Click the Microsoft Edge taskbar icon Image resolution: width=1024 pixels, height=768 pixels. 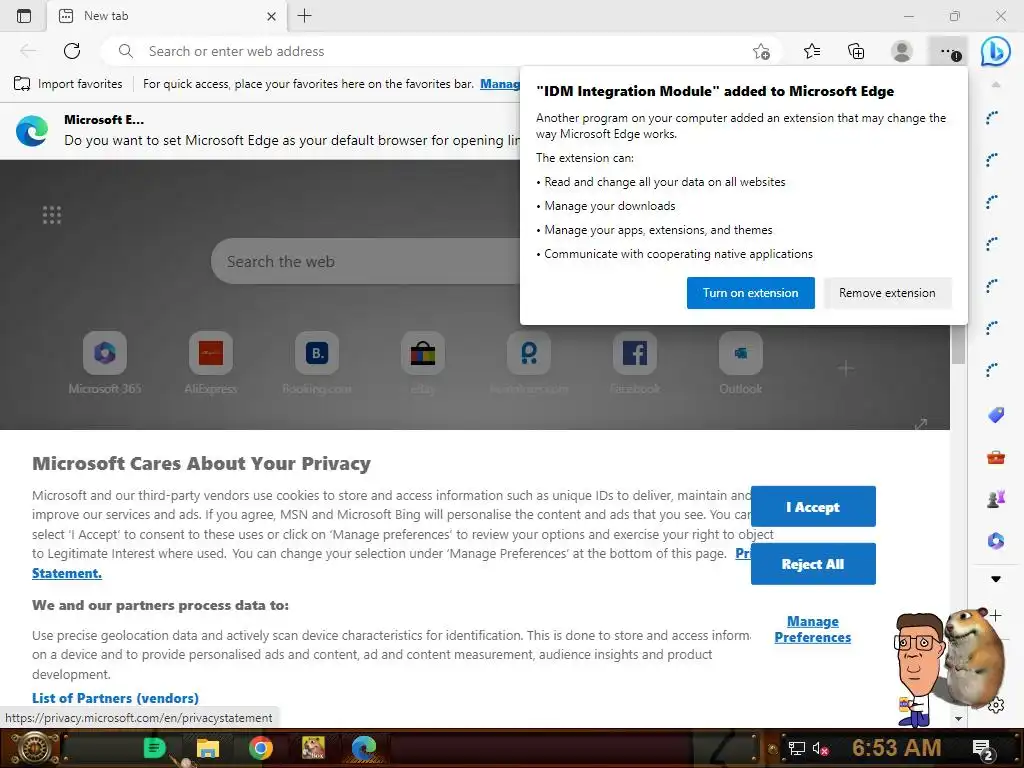point(364,748)
